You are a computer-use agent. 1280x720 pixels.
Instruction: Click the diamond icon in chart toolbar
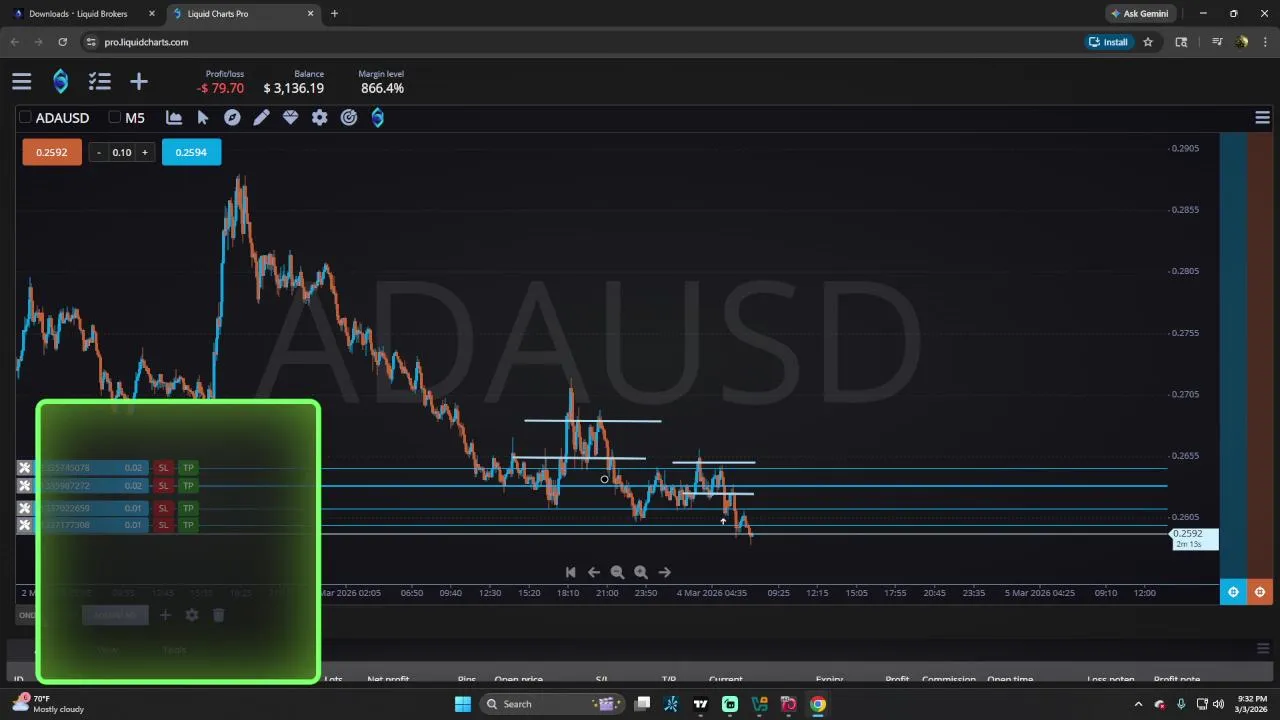pos(290,118)
